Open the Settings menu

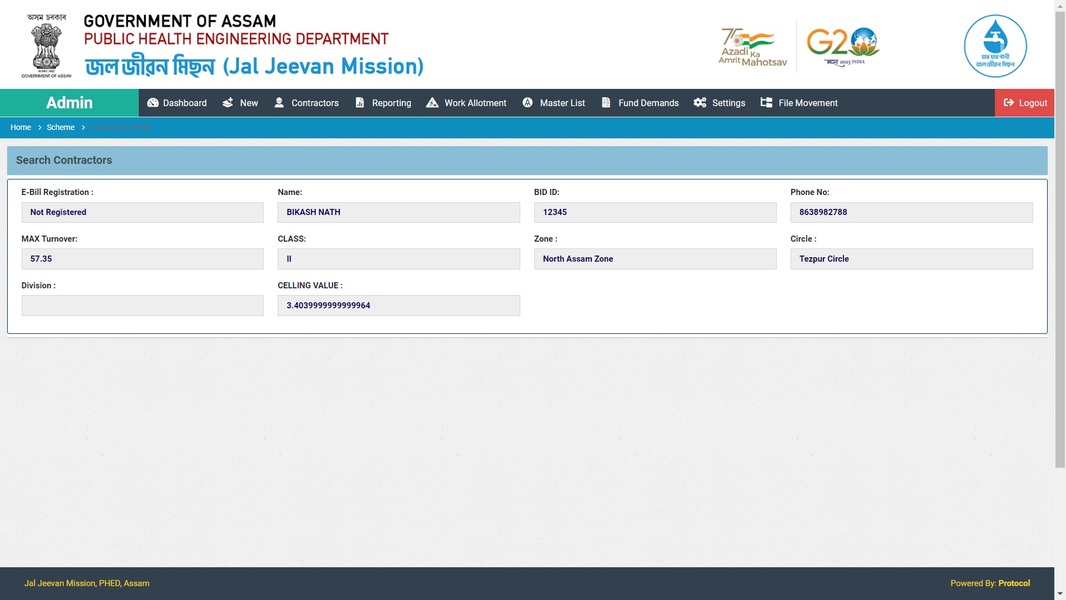coord(719,103)
